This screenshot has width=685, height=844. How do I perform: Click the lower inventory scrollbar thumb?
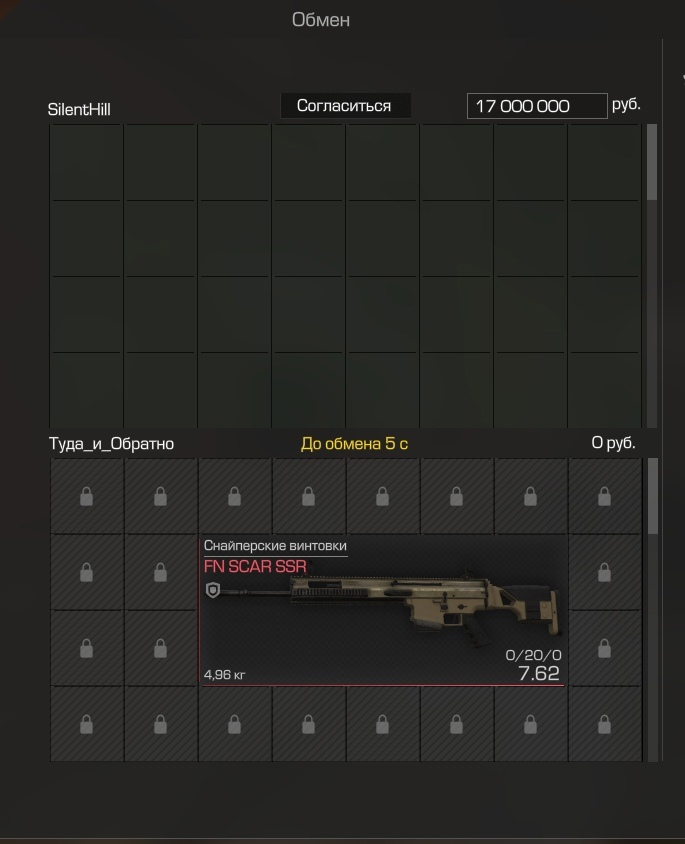(x=652, y=496)
